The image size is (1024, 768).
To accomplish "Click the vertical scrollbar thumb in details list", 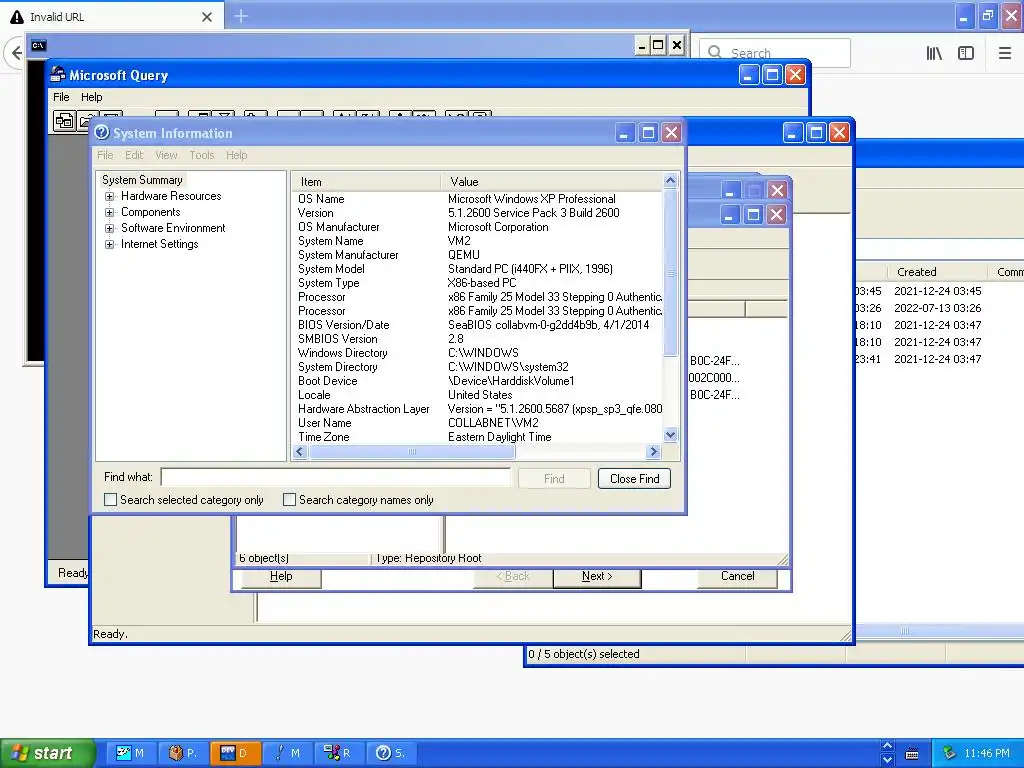I will point(670,273).
